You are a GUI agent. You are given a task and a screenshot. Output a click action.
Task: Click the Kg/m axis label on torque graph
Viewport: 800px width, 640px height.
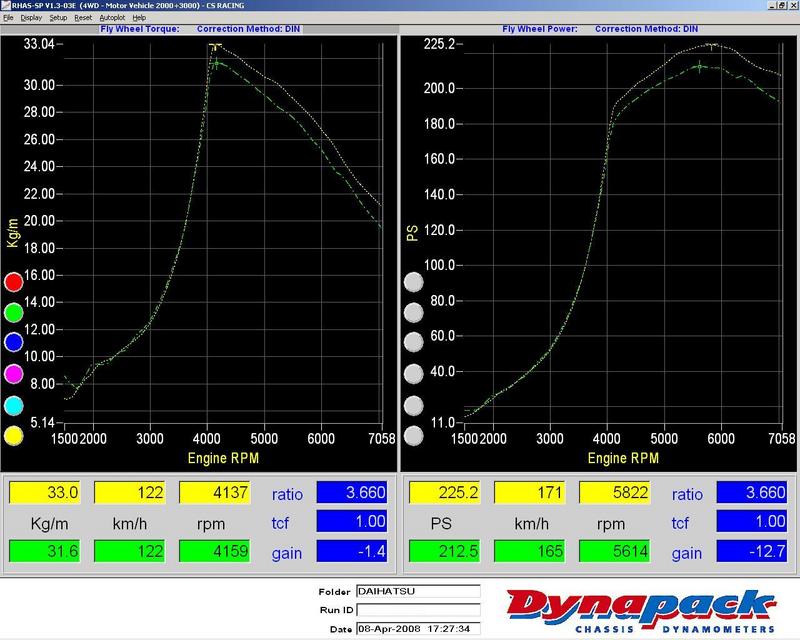click(13, 233)
